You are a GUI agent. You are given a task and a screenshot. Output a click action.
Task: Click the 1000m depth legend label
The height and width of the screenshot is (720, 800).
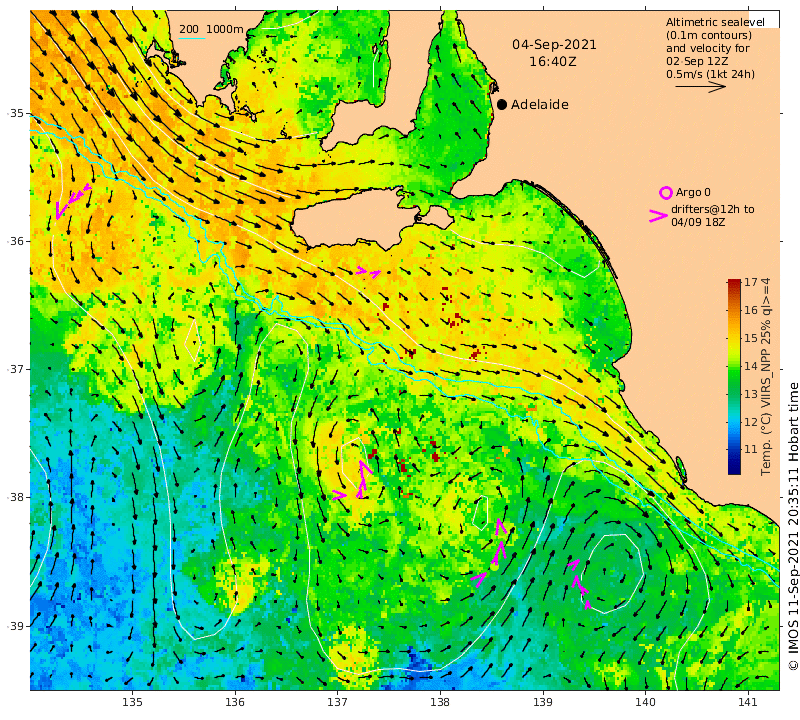point(225,30)
